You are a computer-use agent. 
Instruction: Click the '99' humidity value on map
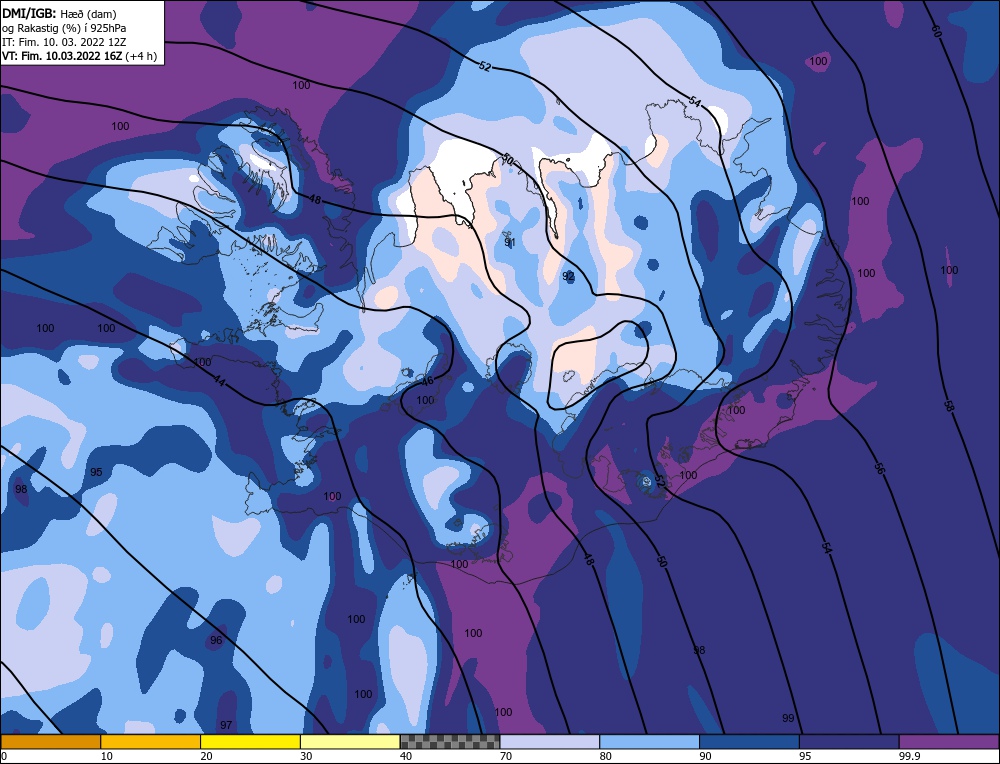(788, 718)
